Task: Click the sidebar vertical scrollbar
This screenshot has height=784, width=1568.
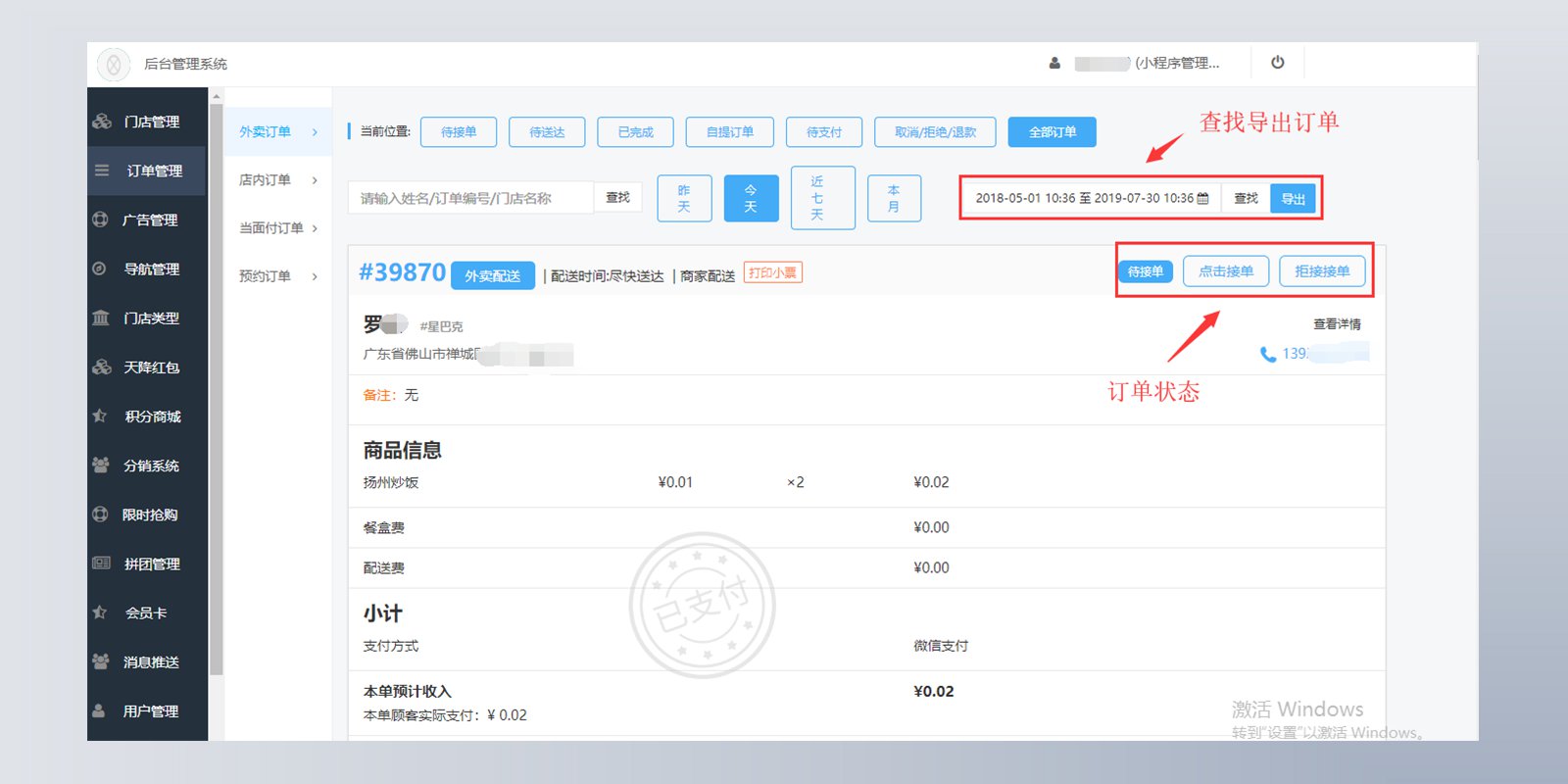Action: 216,392
